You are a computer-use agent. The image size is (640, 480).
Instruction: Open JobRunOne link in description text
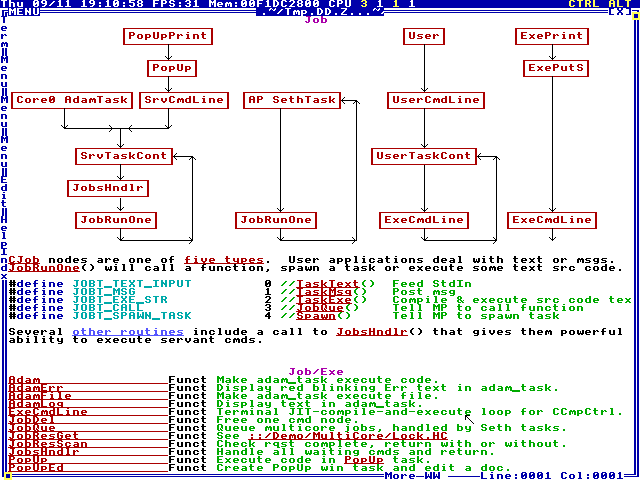pyautogui.click(x=44, y=268)
